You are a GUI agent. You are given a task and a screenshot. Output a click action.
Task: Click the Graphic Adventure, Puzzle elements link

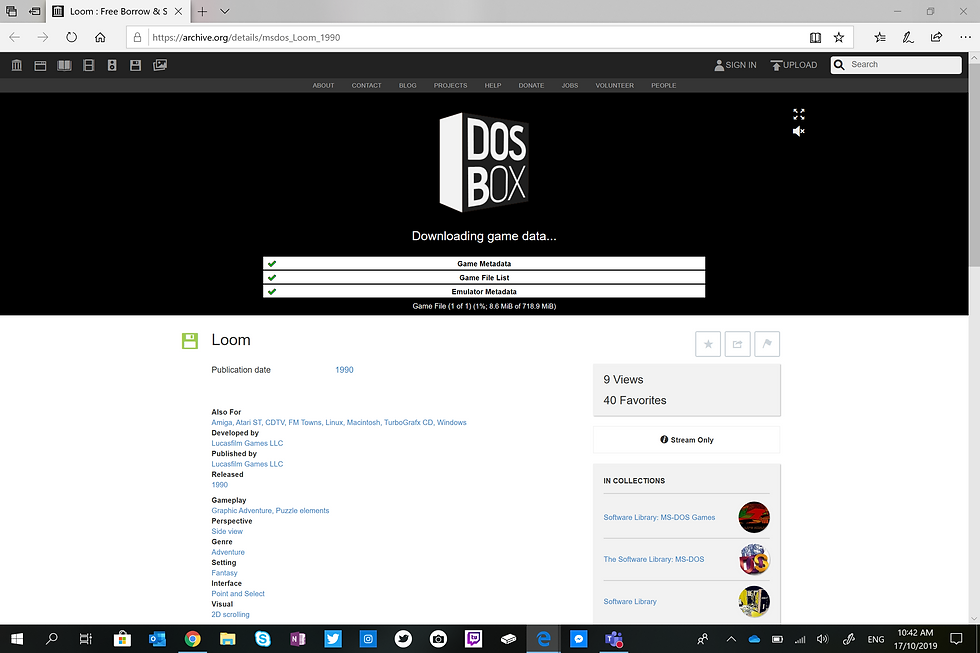[x=270, y=511]
